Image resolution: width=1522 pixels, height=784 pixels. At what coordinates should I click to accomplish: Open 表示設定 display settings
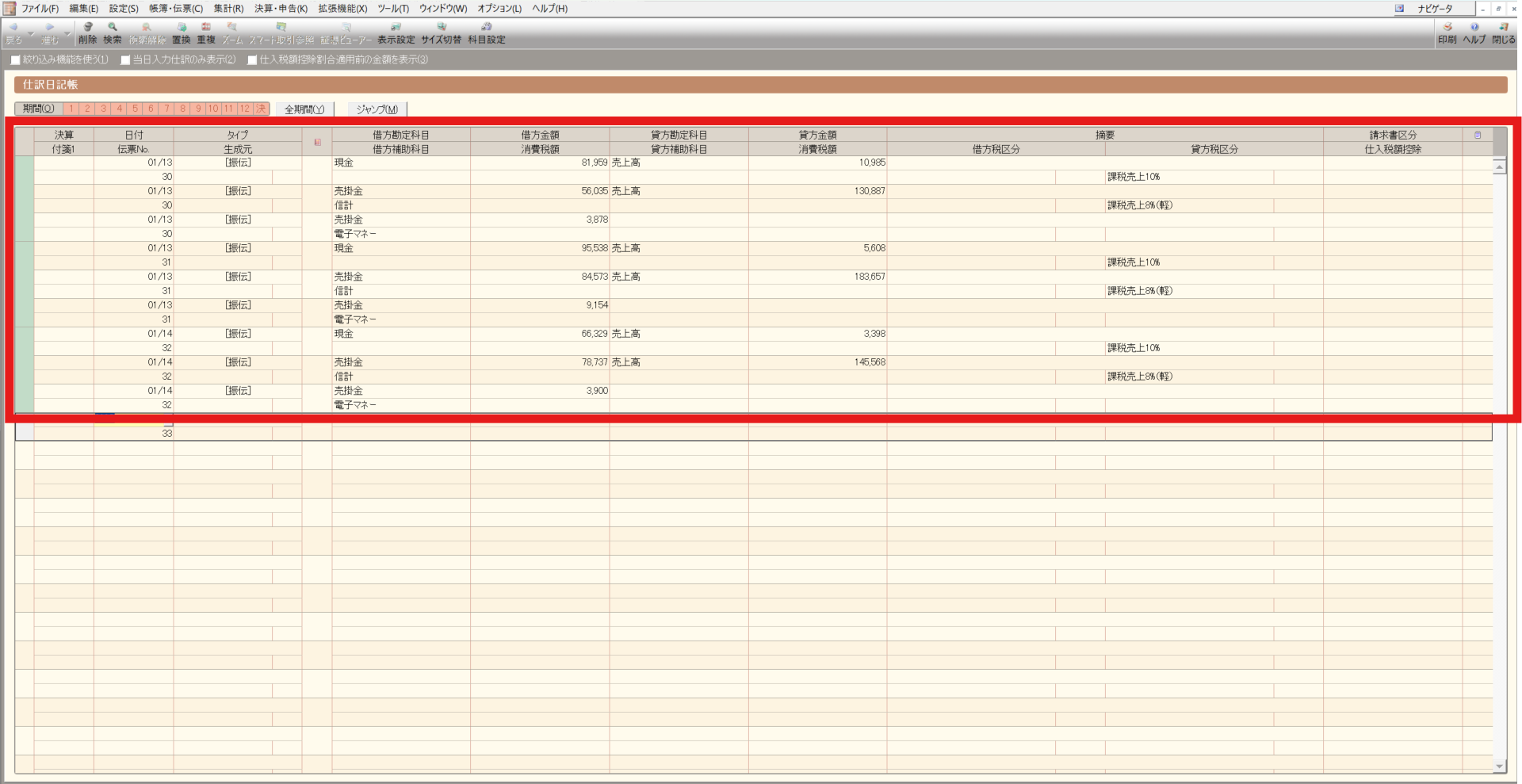pyautogui.click(x=396, y=33)
